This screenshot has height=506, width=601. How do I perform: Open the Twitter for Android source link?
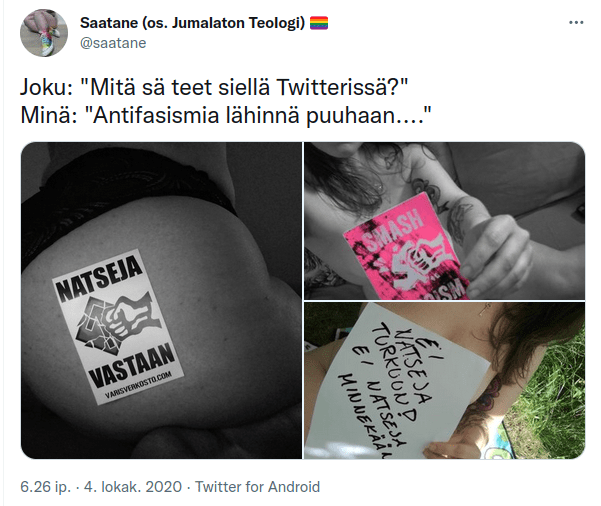(x=258, y=487)
